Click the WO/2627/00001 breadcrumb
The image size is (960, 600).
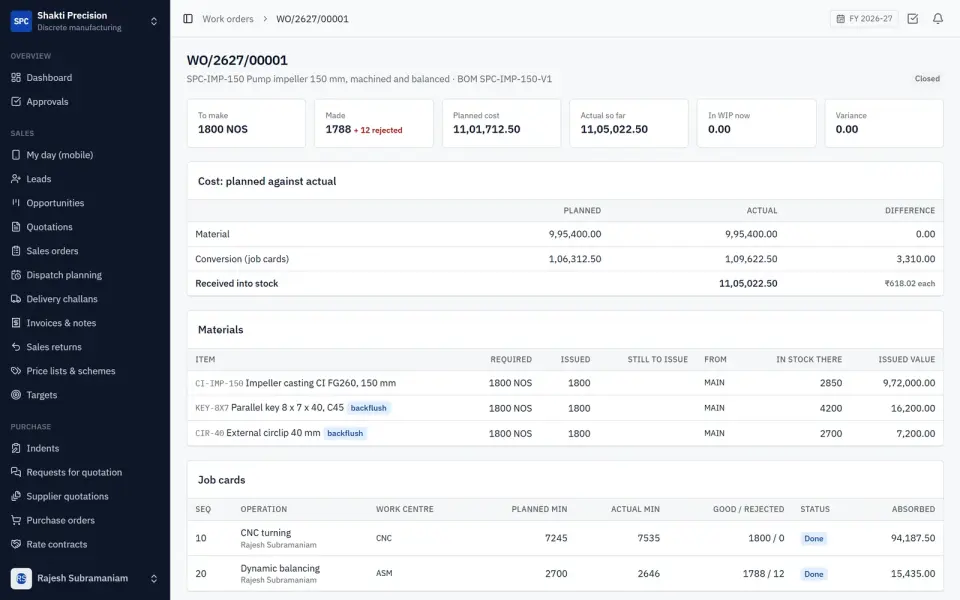point(312,19)
